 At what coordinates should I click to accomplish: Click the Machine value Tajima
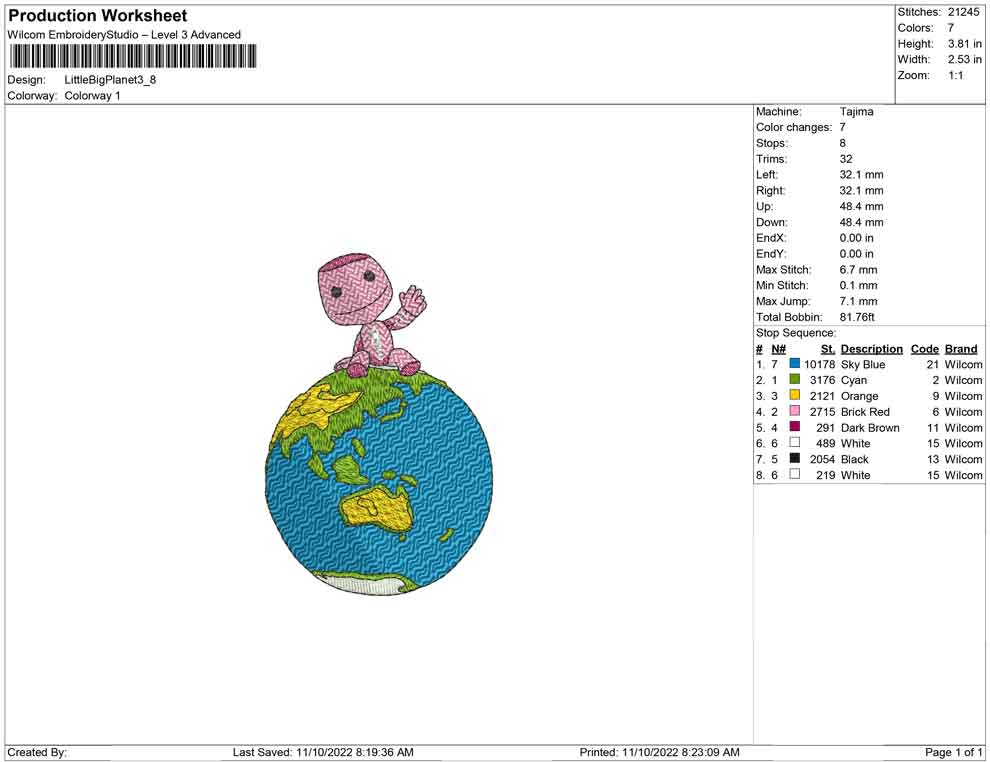pos(856,112)
